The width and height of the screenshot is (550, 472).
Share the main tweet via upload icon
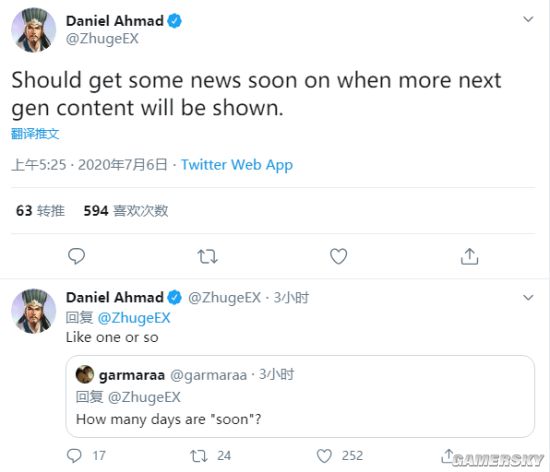click(469, 256)
